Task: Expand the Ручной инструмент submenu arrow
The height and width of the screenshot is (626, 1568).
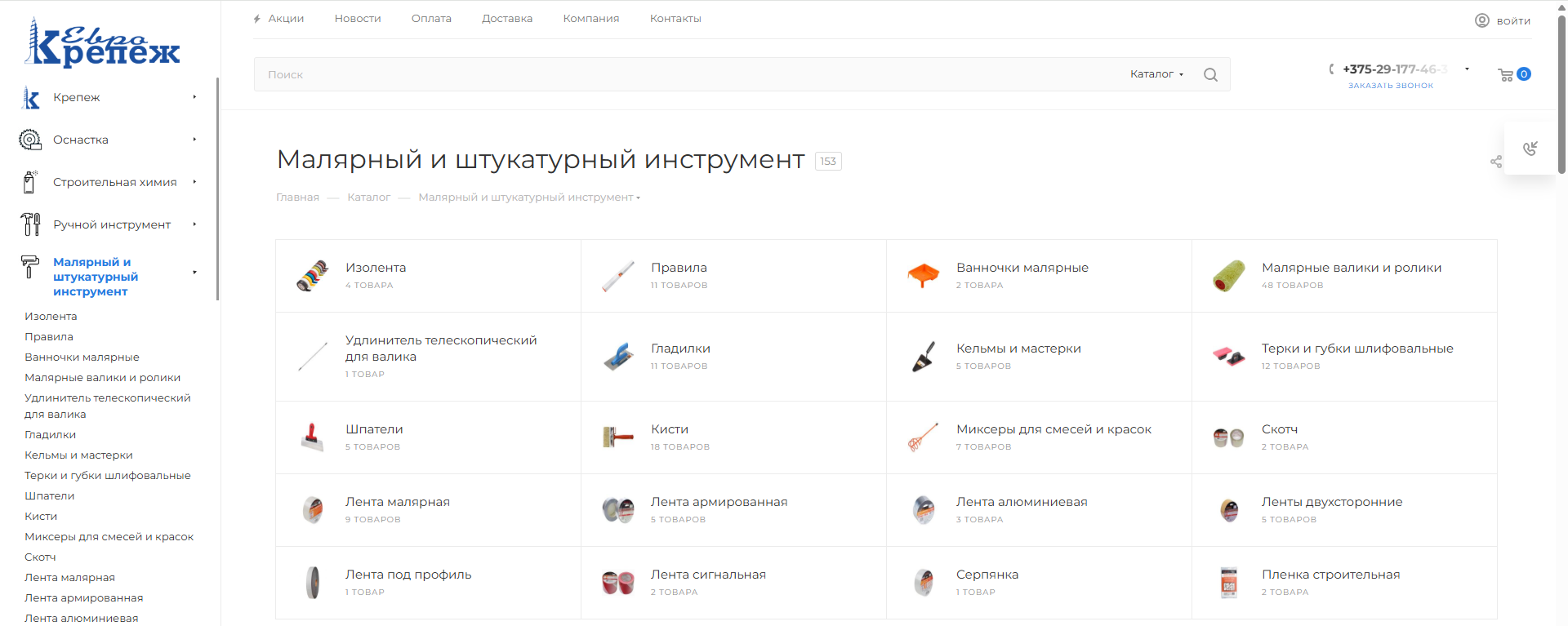Action: (x=194, y=224)
